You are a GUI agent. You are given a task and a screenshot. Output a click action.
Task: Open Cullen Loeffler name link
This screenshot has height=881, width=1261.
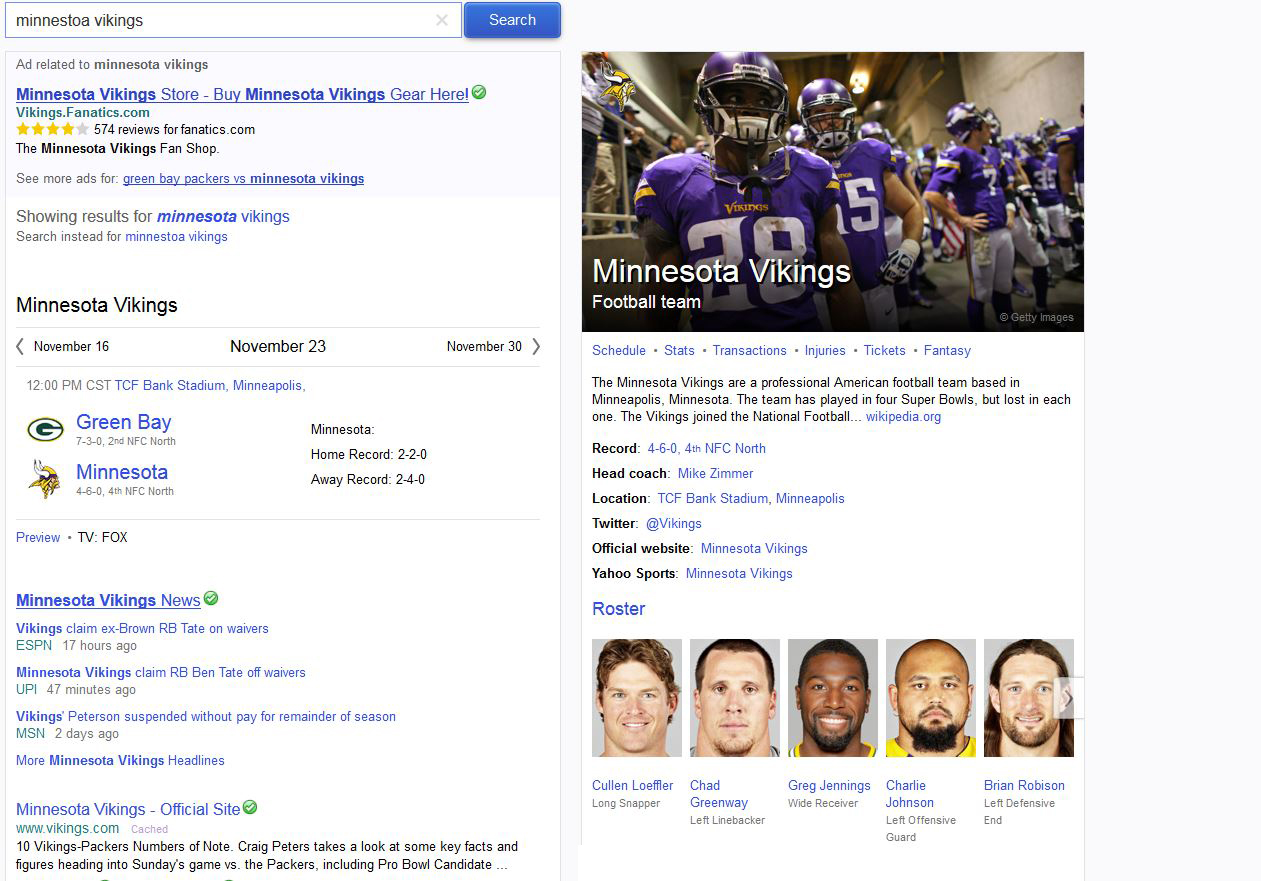pos(633,786)
